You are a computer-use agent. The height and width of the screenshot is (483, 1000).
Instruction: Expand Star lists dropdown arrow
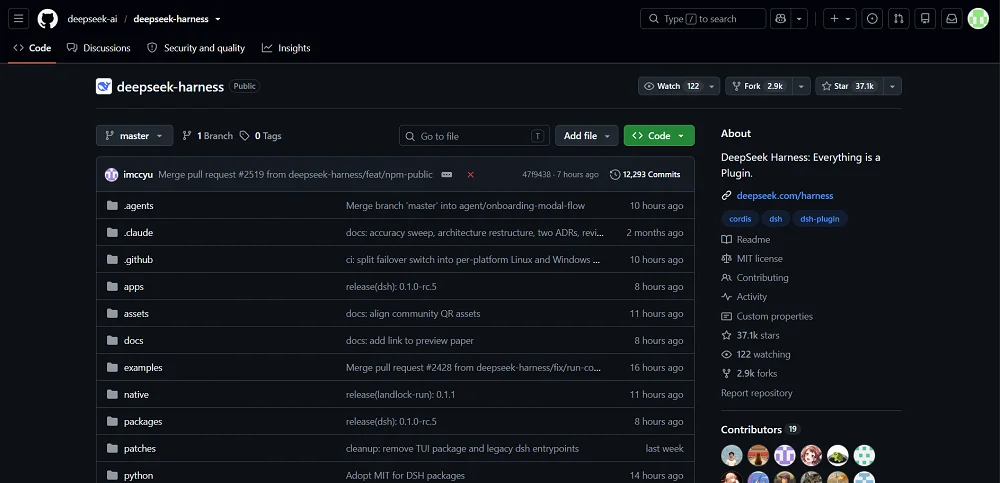[x=892, y=86]
